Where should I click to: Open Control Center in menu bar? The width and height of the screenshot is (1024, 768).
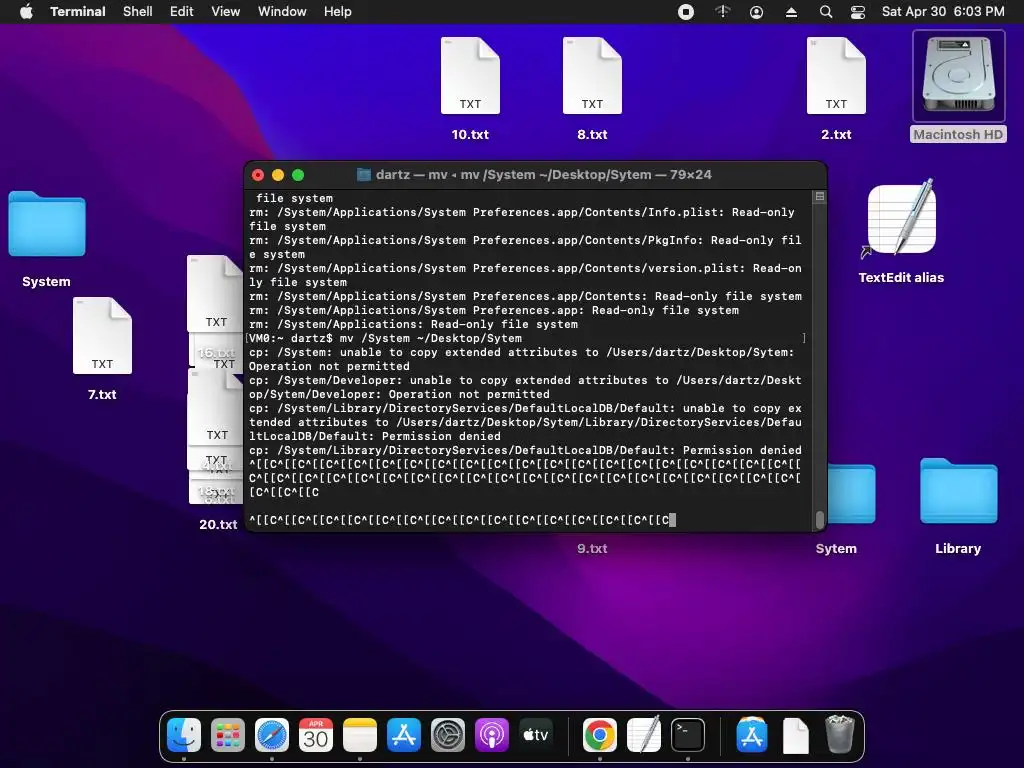pyautogui.click(x=857, y=12)
